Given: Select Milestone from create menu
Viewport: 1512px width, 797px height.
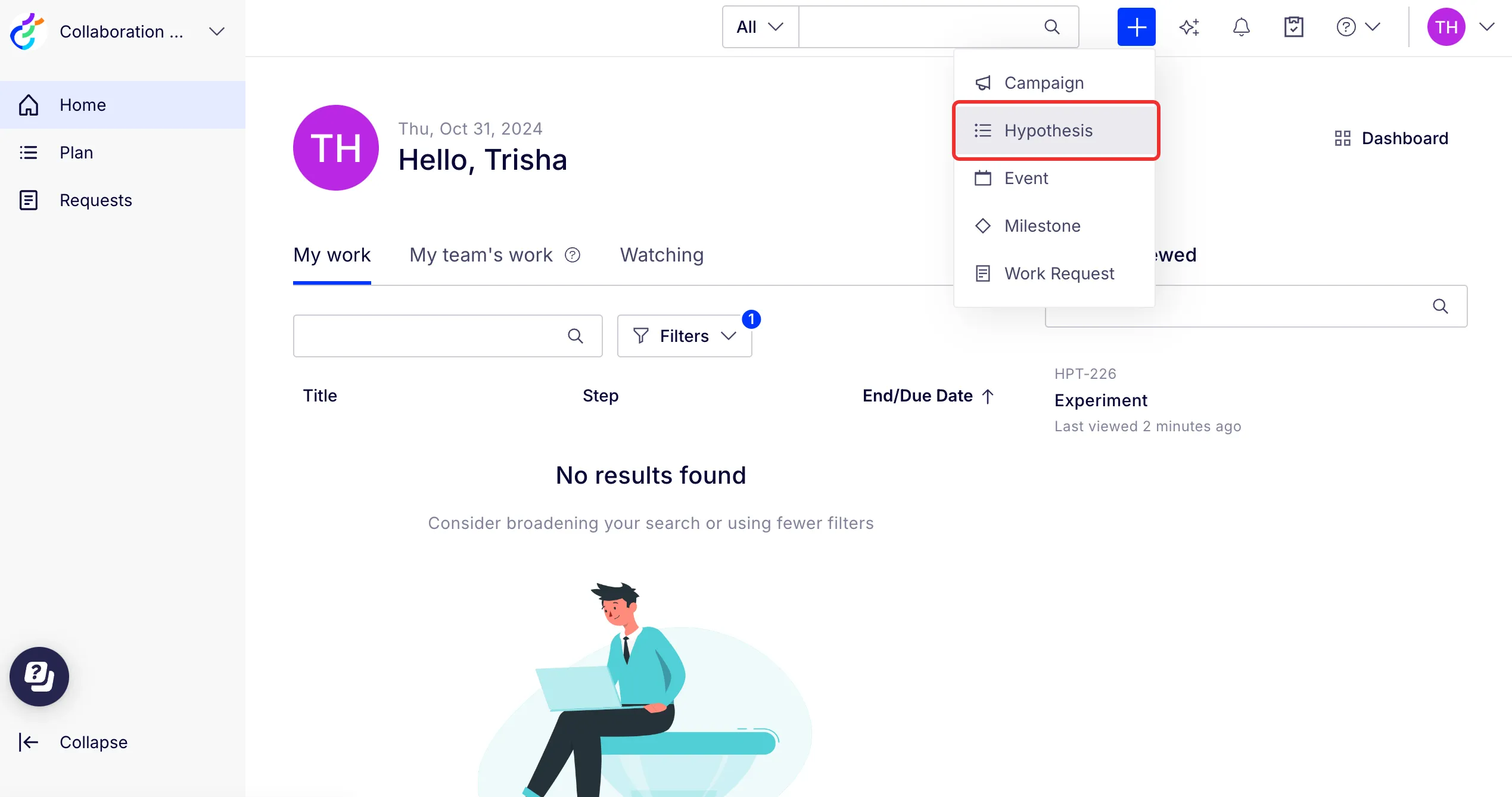Looking at the screenshot, I should 1054,226.
